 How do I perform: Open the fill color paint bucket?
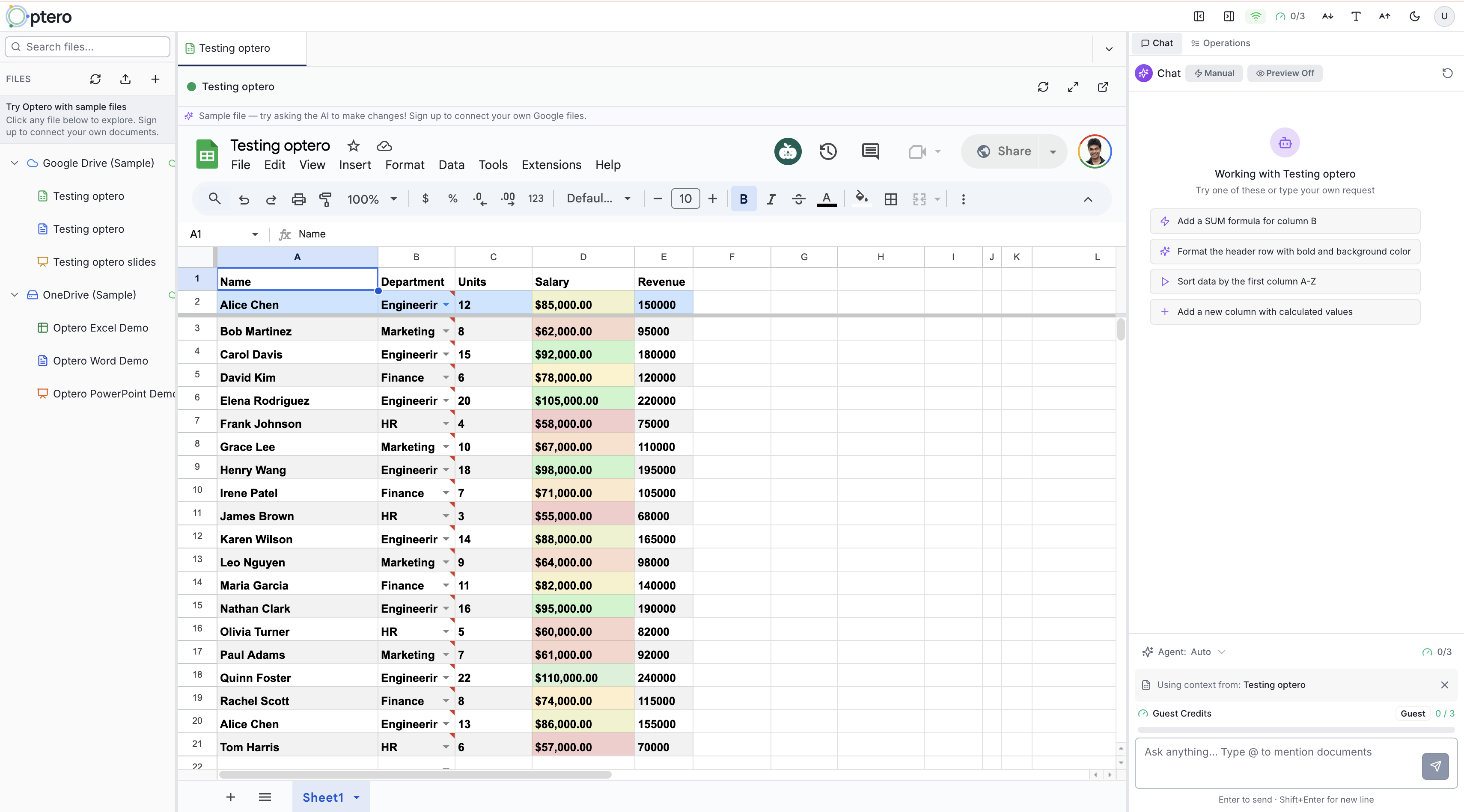[862, 198]
